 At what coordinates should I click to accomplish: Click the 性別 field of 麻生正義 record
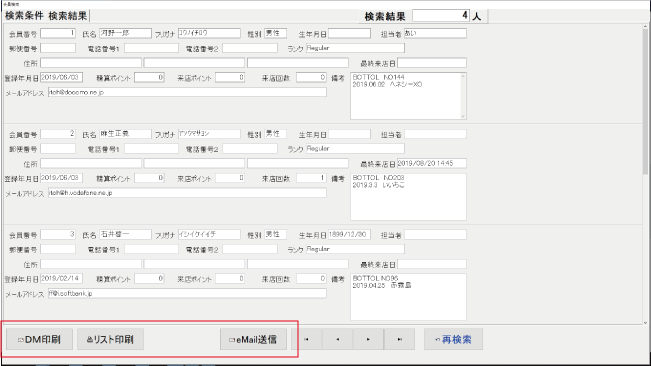click(276, 134)
